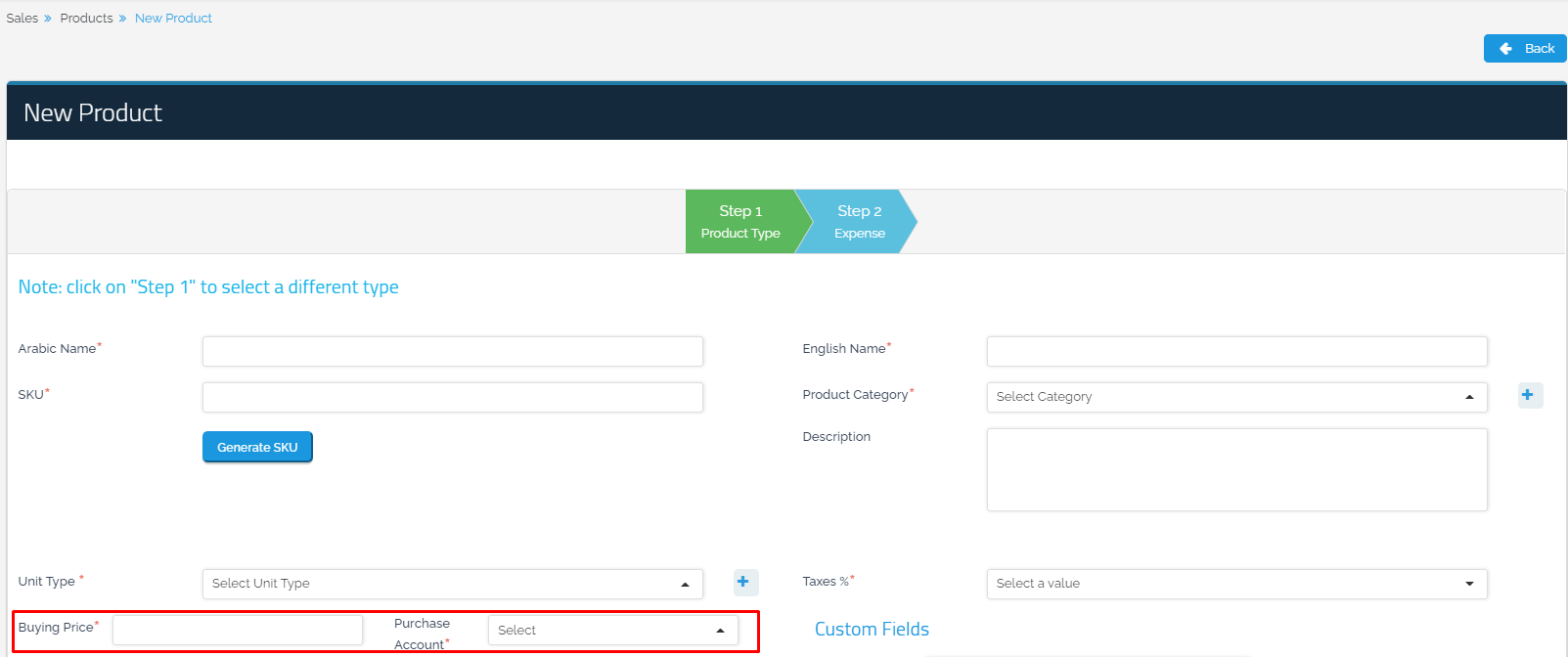Open the Select Category dropdown
This screenshot has width=1568, height=657.
pyautogui.click(x=1235, y=397)
